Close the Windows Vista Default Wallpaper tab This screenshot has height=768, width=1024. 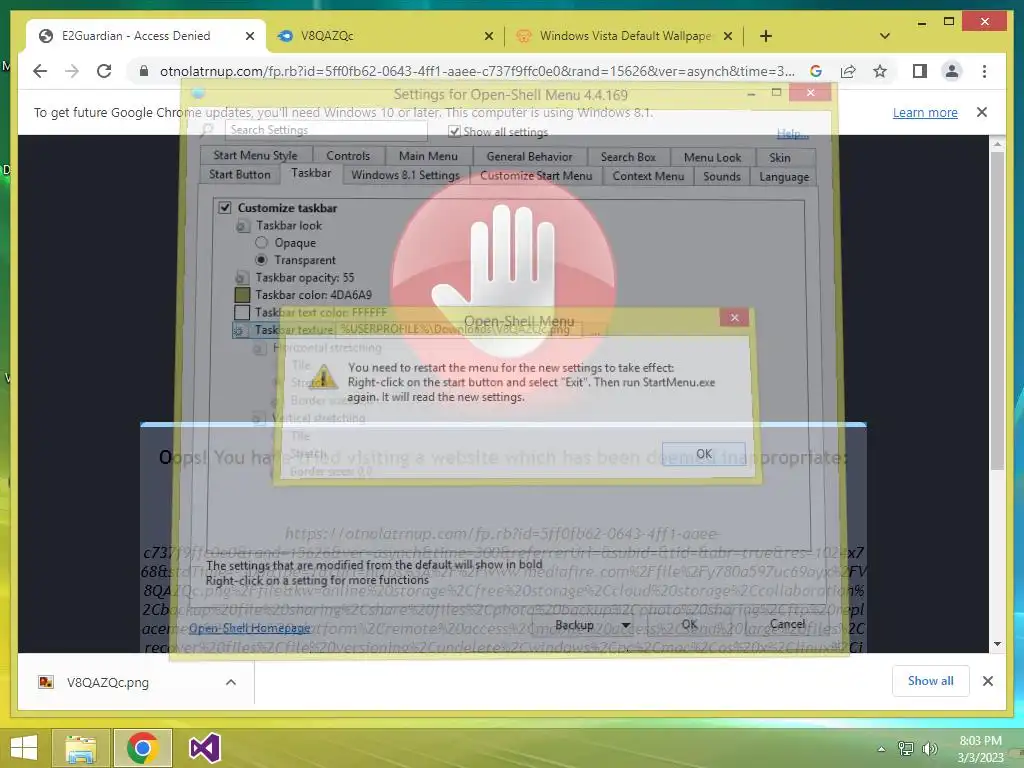(x=728, y=37)
